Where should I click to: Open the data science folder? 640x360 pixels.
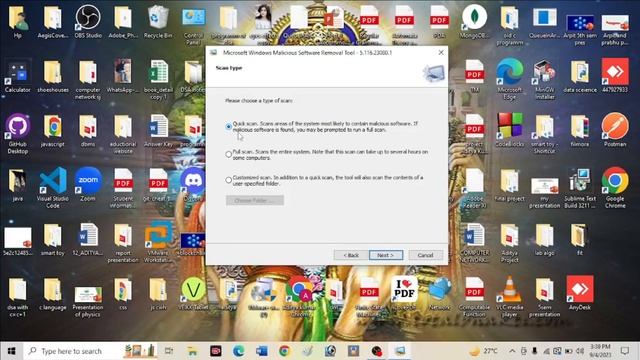coord(580,76)
